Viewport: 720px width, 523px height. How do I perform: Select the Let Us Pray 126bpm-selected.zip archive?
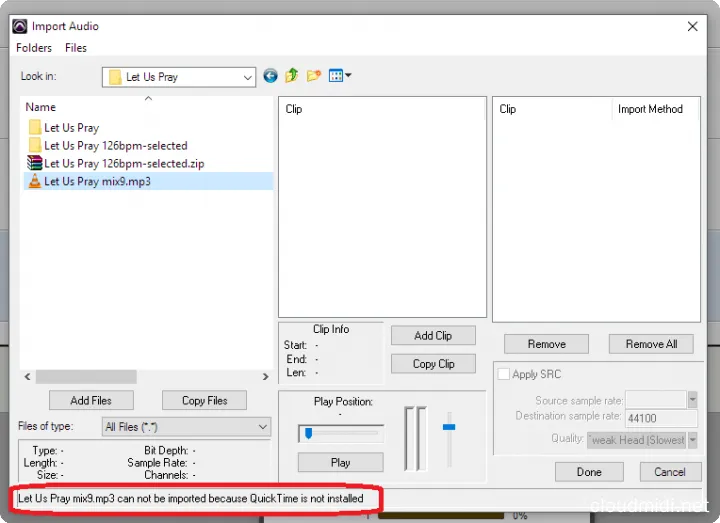pyautogui.click(x=124, y=163)
